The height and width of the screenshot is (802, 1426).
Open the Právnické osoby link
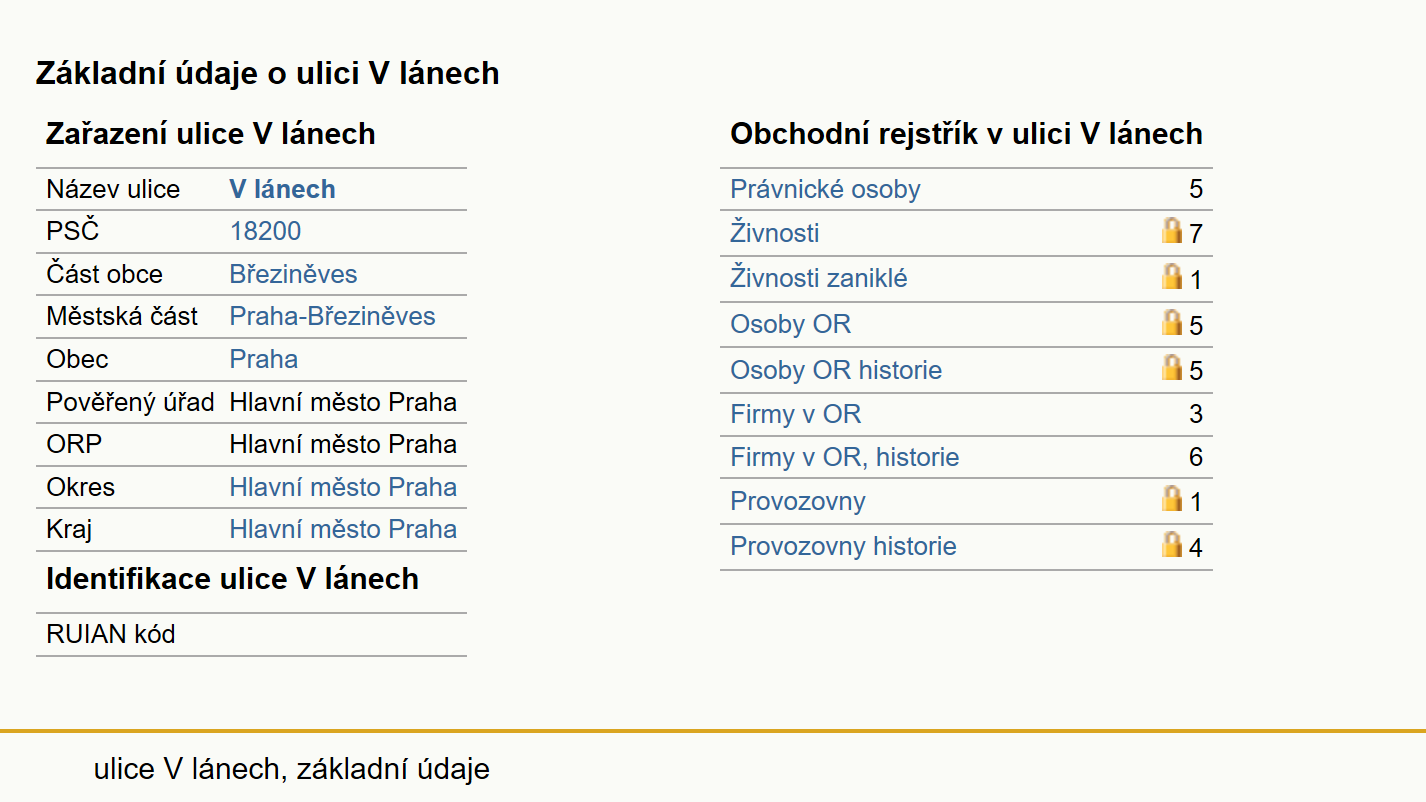coord(825,189)
